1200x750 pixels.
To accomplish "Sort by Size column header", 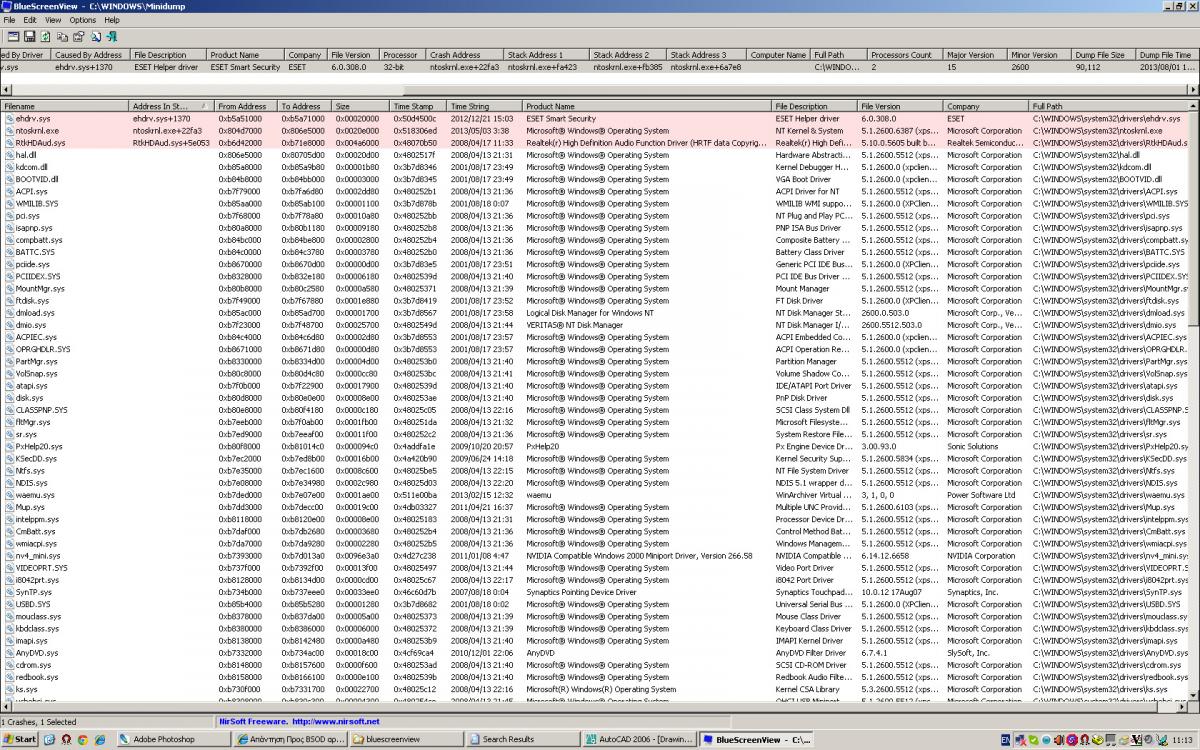I will [360, 105].
